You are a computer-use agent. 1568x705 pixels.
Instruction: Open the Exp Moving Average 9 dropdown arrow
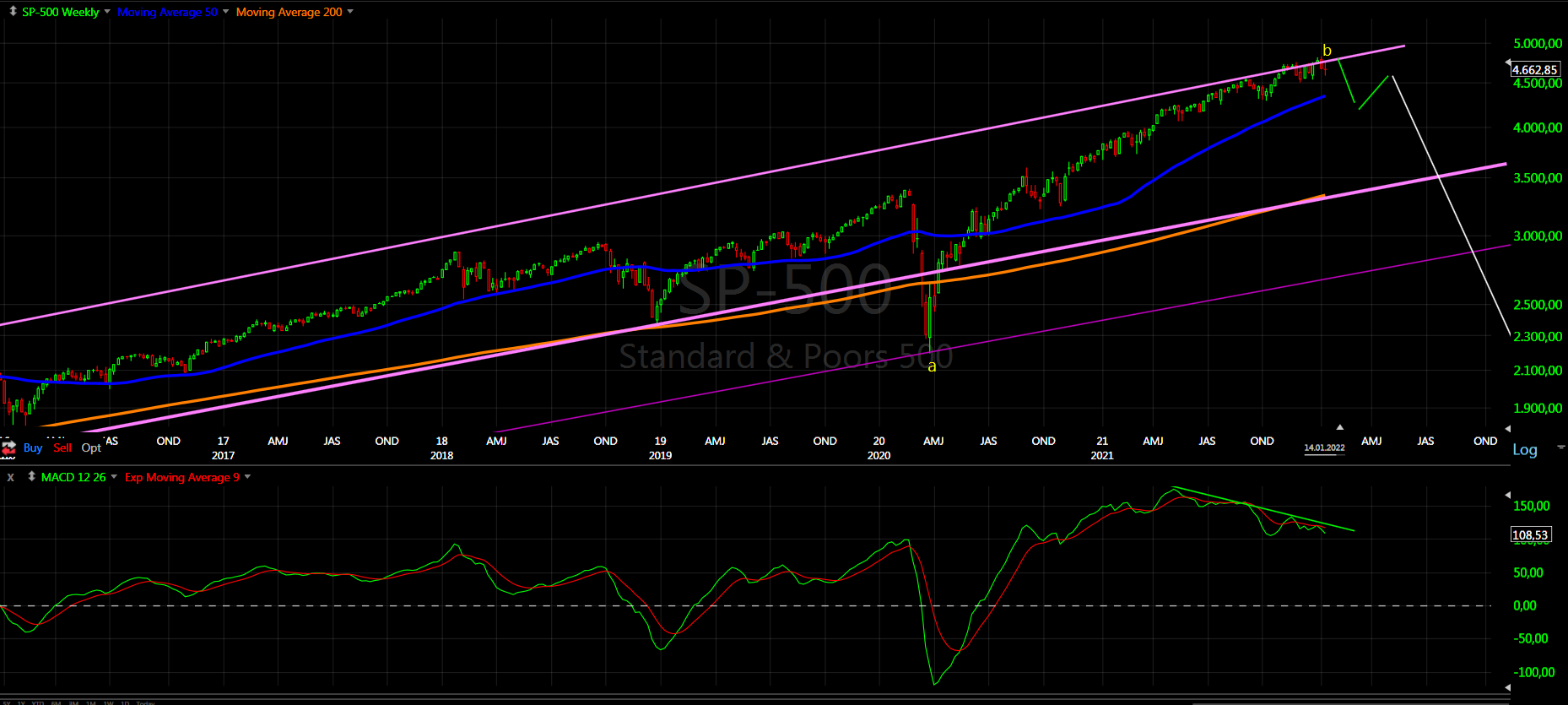(247, 477)
